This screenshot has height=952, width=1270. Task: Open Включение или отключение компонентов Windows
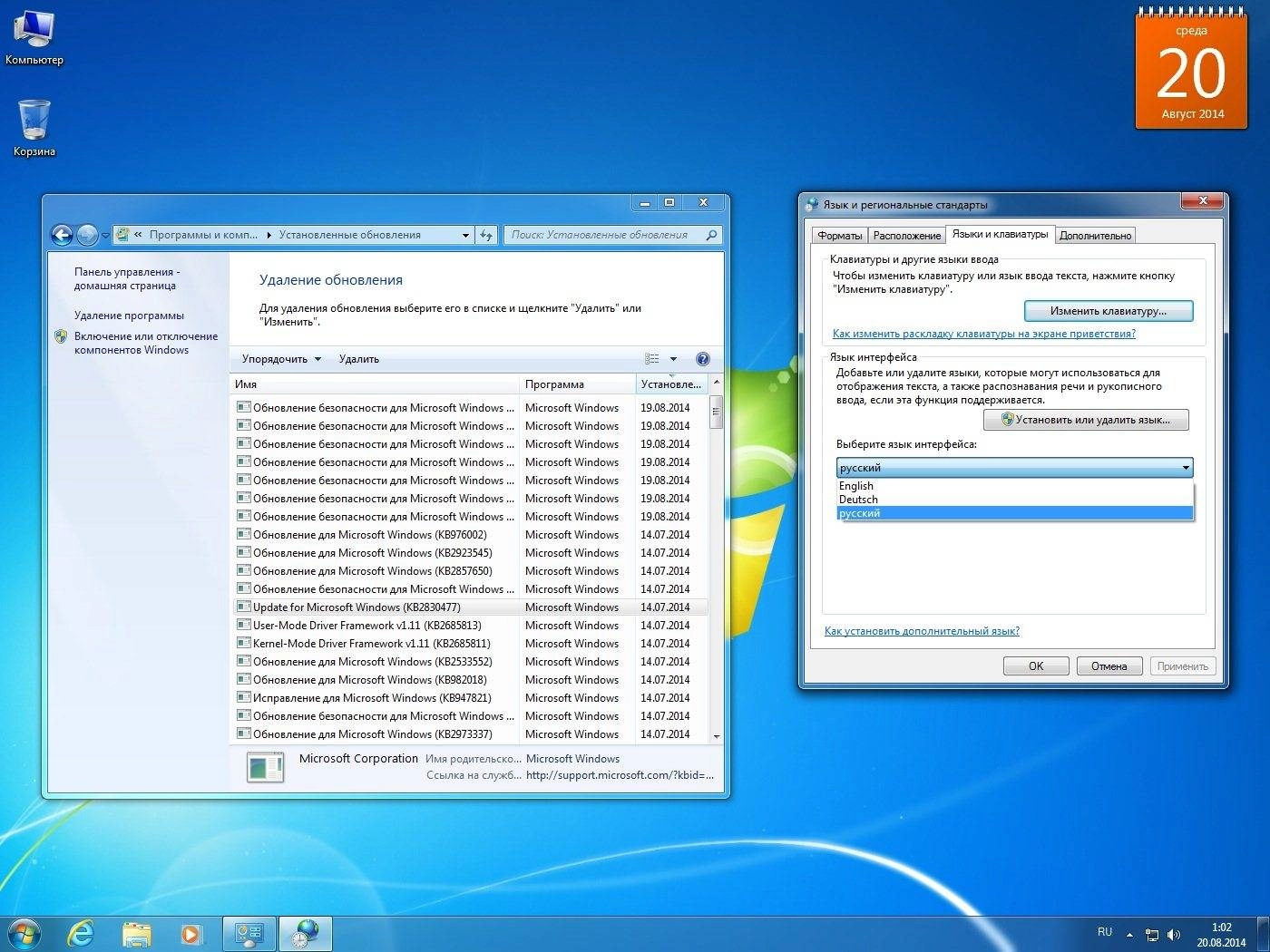tap(146, 343)
